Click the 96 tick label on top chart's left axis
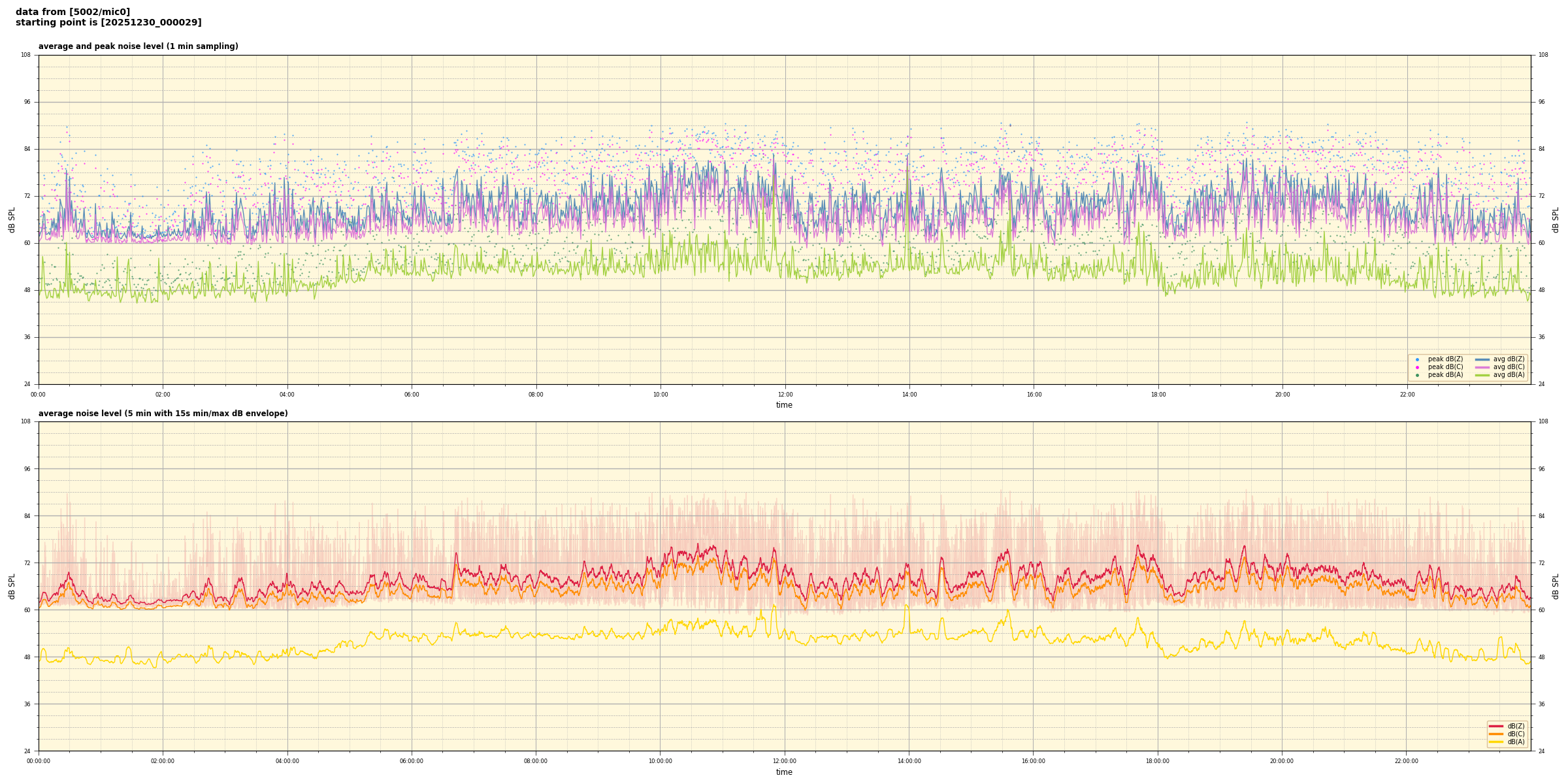Image resolution: width=1568 pixels, height=784 pixels. tap(26, 102)
